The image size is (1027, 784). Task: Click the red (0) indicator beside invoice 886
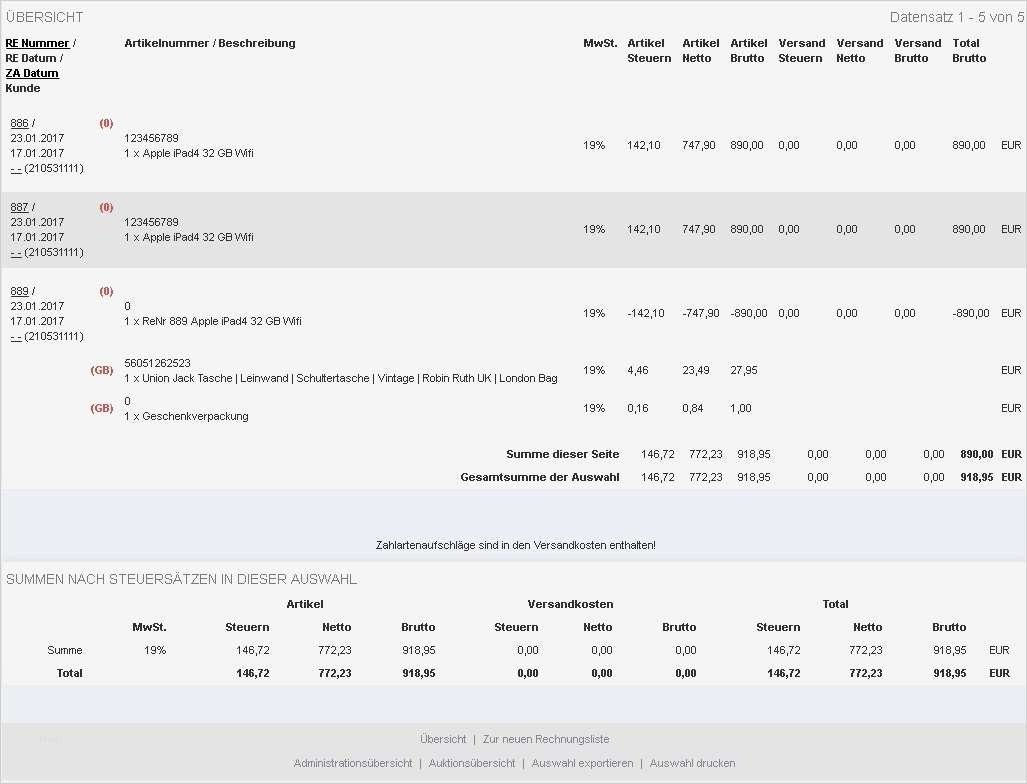pyautogui.click(x=105, y=123)
